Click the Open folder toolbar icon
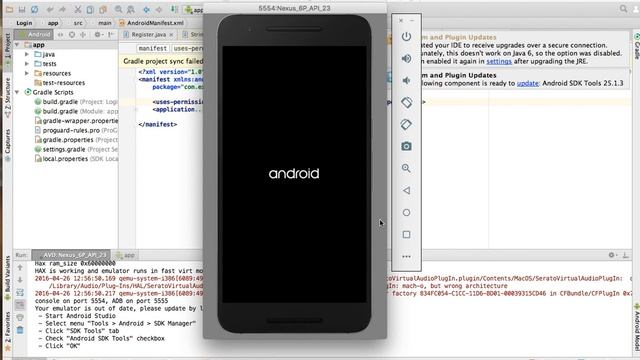This screenshot has width=640, height=360. 9,9
